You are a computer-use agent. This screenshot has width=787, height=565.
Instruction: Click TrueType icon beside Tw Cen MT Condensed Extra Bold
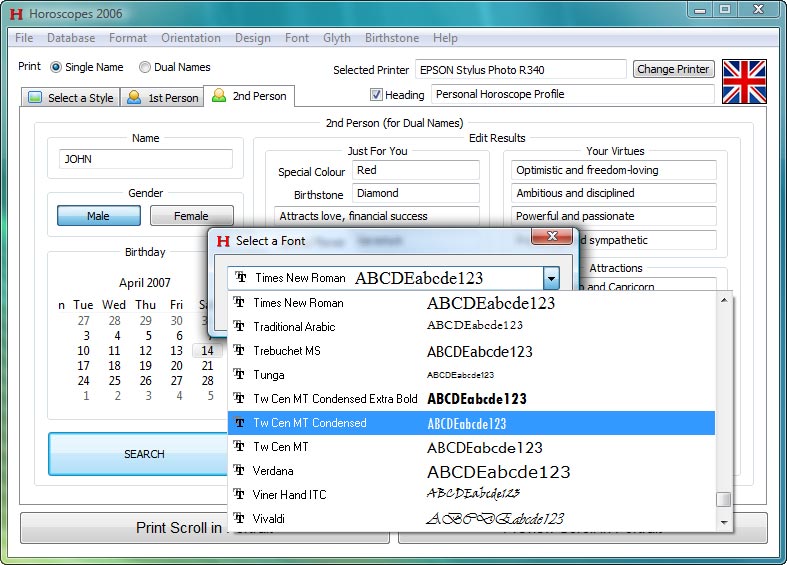point(239,398)
